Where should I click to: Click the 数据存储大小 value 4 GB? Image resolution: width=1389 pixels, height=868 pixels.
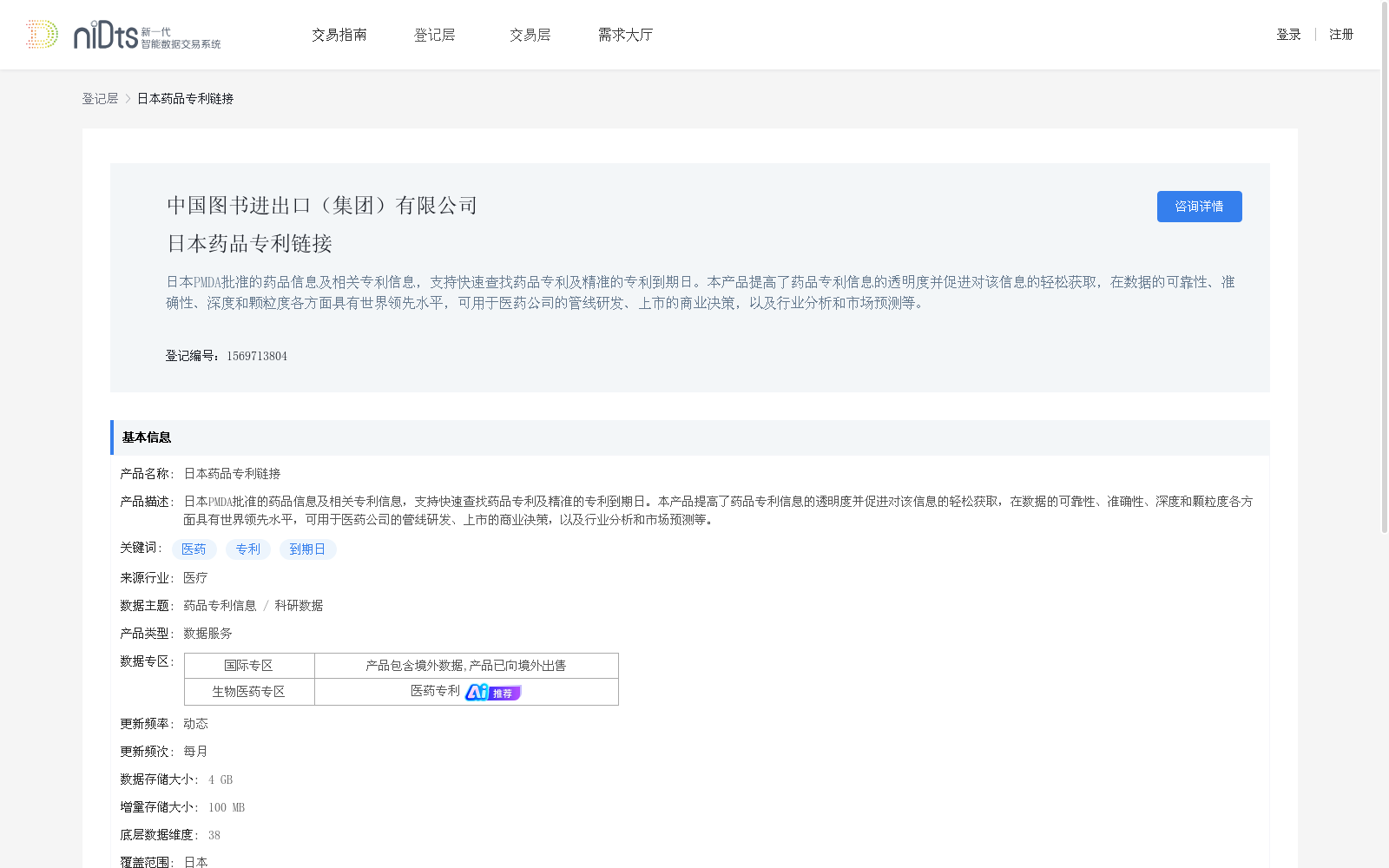pyautogui.click(x=221, y=779)
